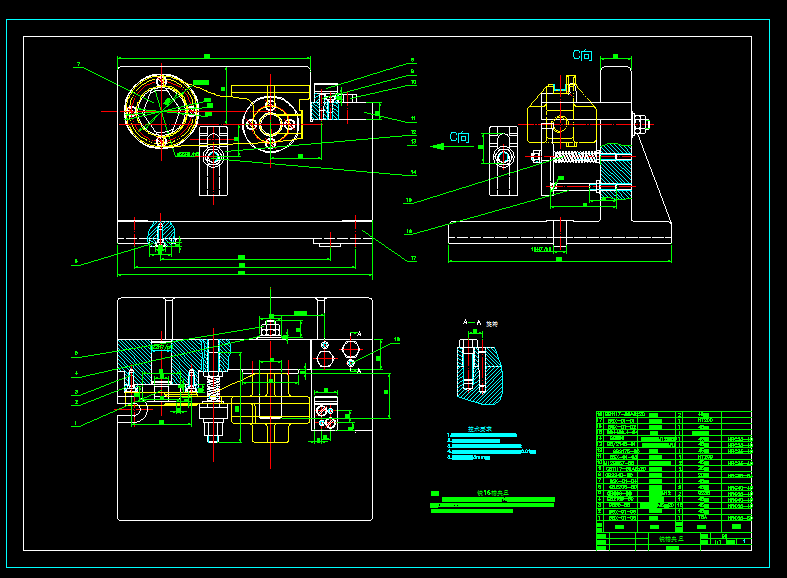Select the compression spring in side view
The width and height of the screenshot is (787, 578).
(575, 157)
